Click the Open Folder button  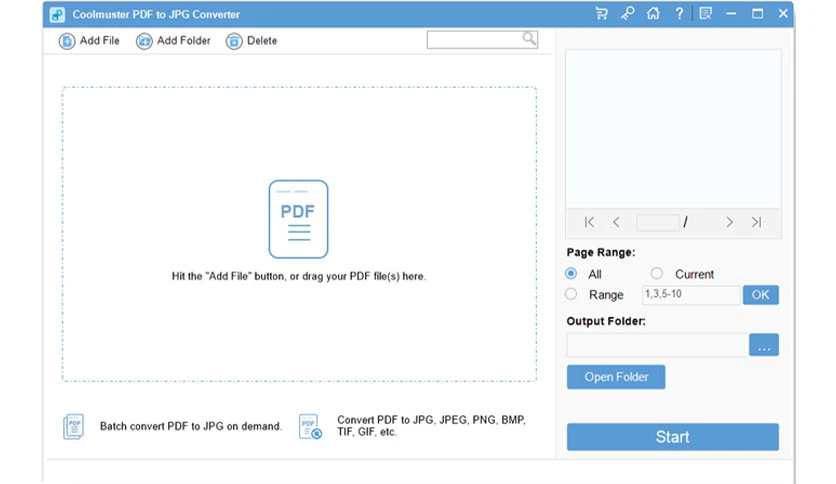coord(616,377)
